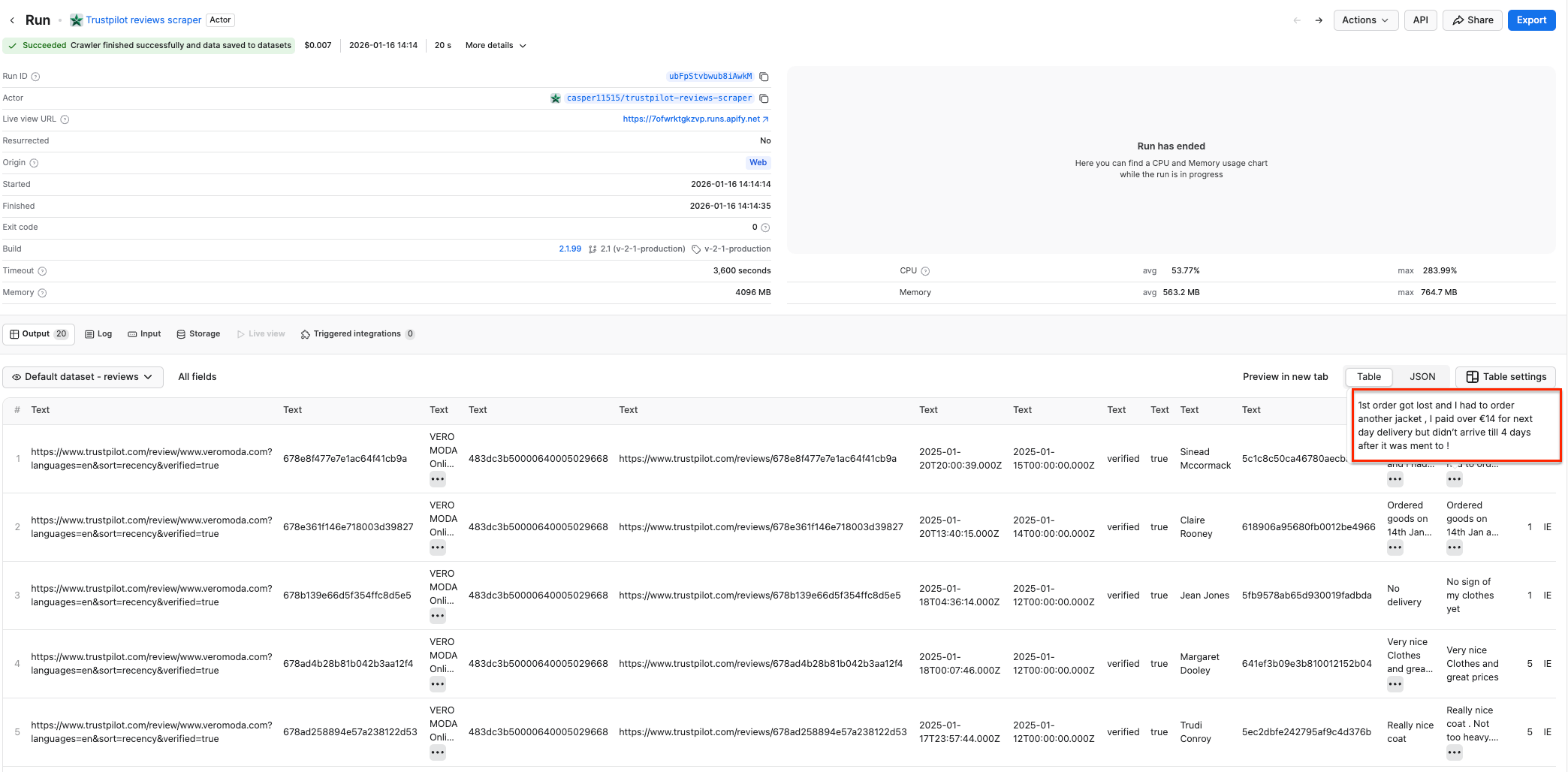Click Preview in new tab
The width and height of the screenshot is (1568, 772).
point(1285,376)
